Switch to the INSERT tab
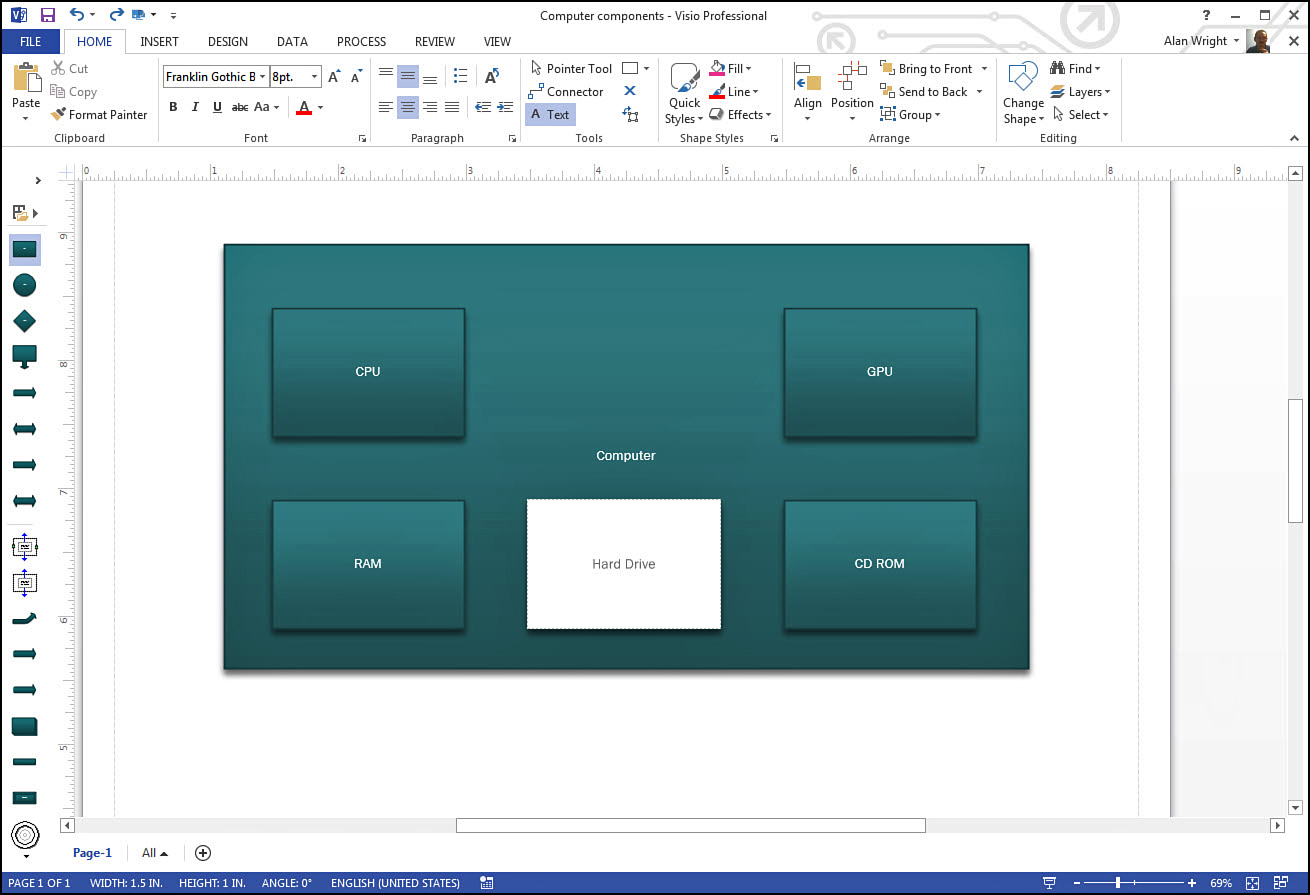This screenshot has height=895, width=1310. (160, 42)
